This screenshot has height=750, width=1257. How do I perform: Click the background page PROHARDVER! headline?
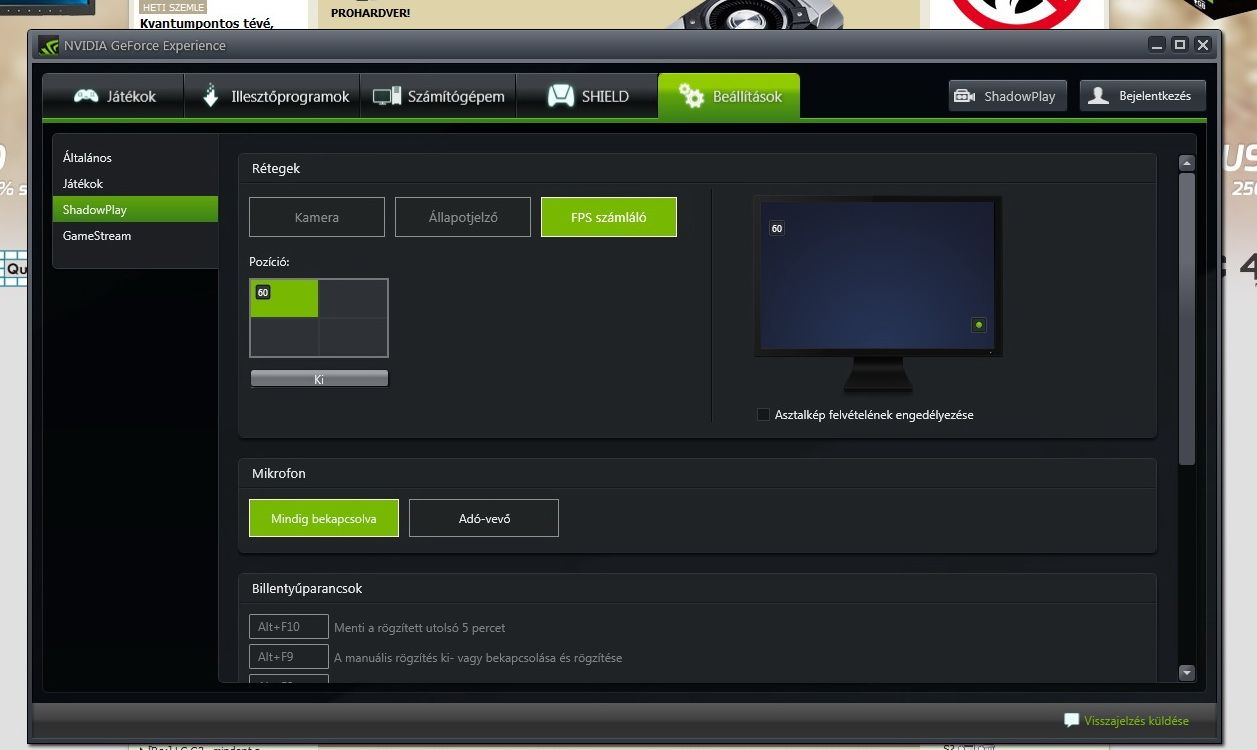tap(371, 14)
